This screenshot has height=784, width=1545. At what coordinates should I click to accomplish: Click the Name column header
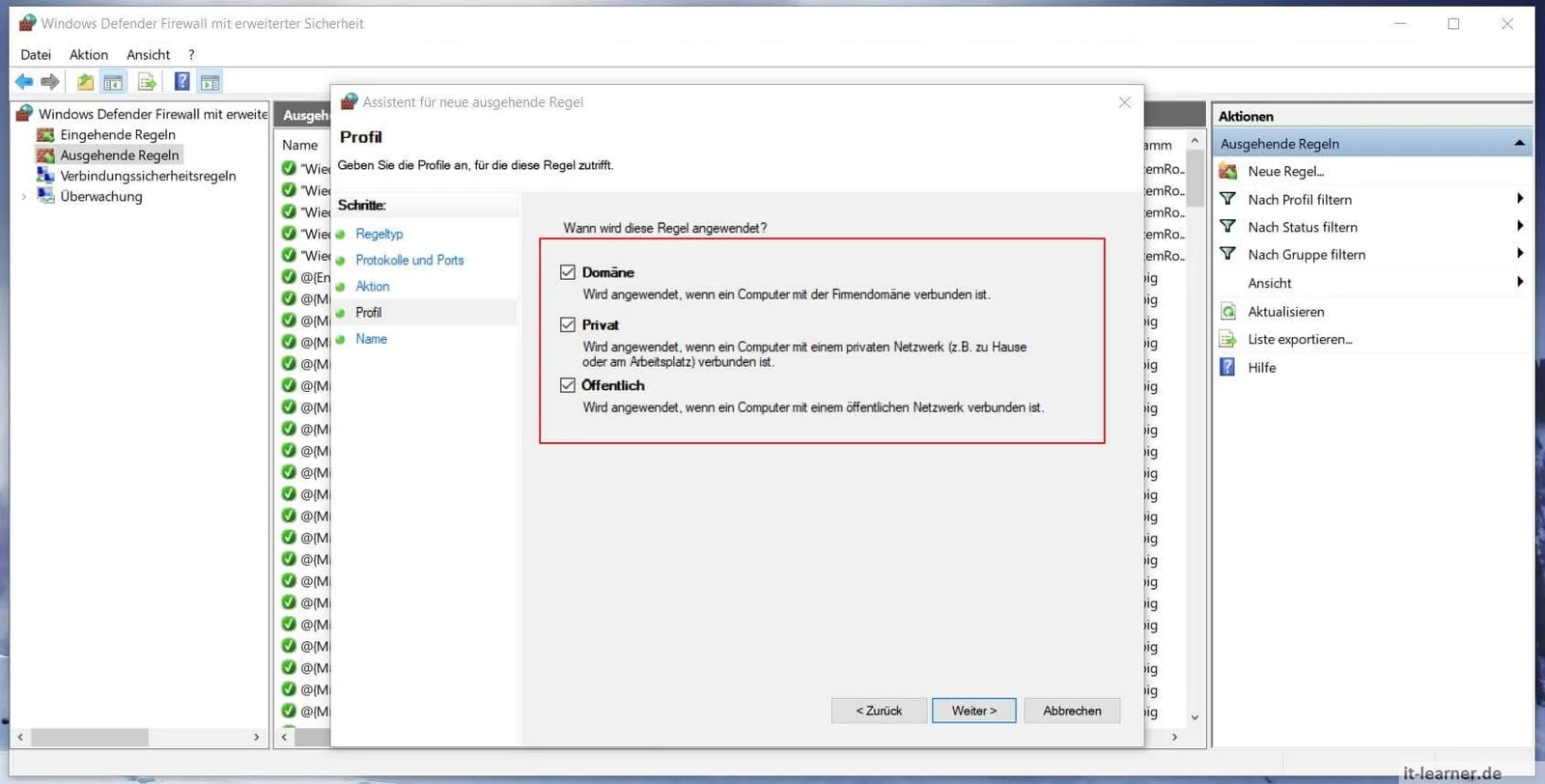[x=300, y=145]
